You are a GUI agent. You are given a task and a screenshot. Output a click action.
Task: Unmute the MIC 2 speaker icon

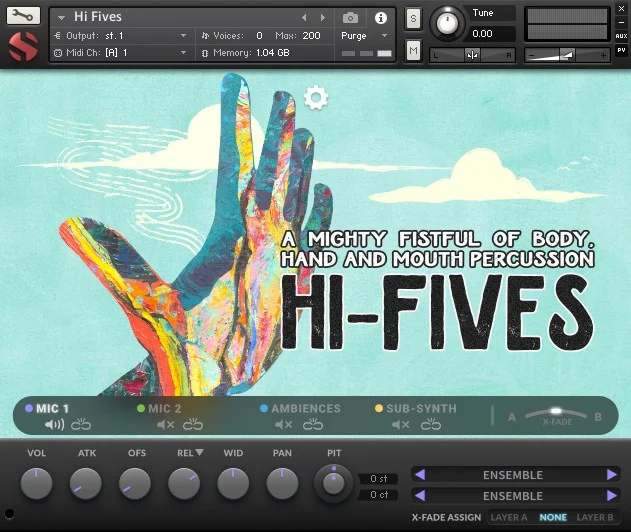tap(165, 425)
